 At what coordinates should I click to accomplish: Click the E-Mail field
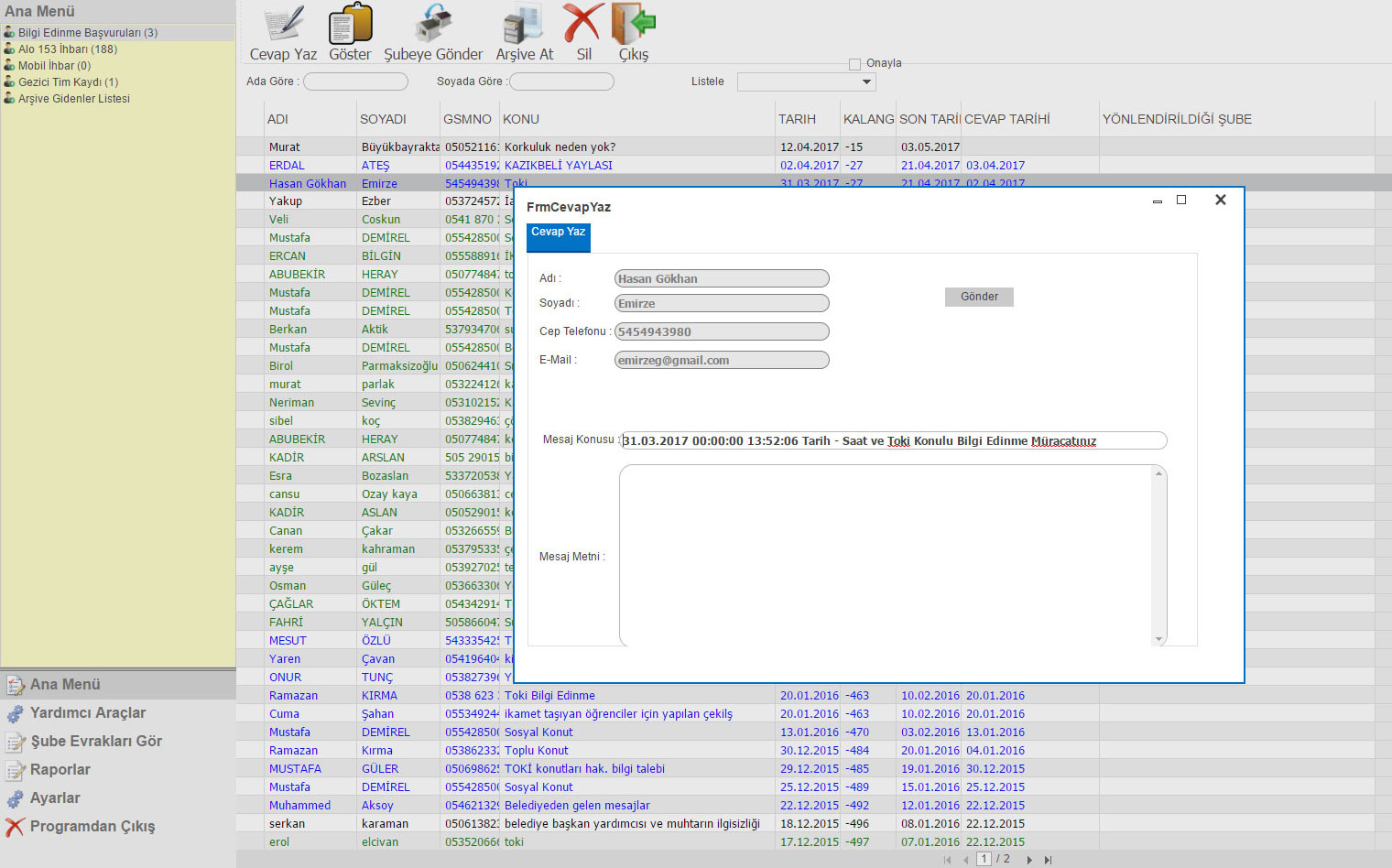coord(722,360)
